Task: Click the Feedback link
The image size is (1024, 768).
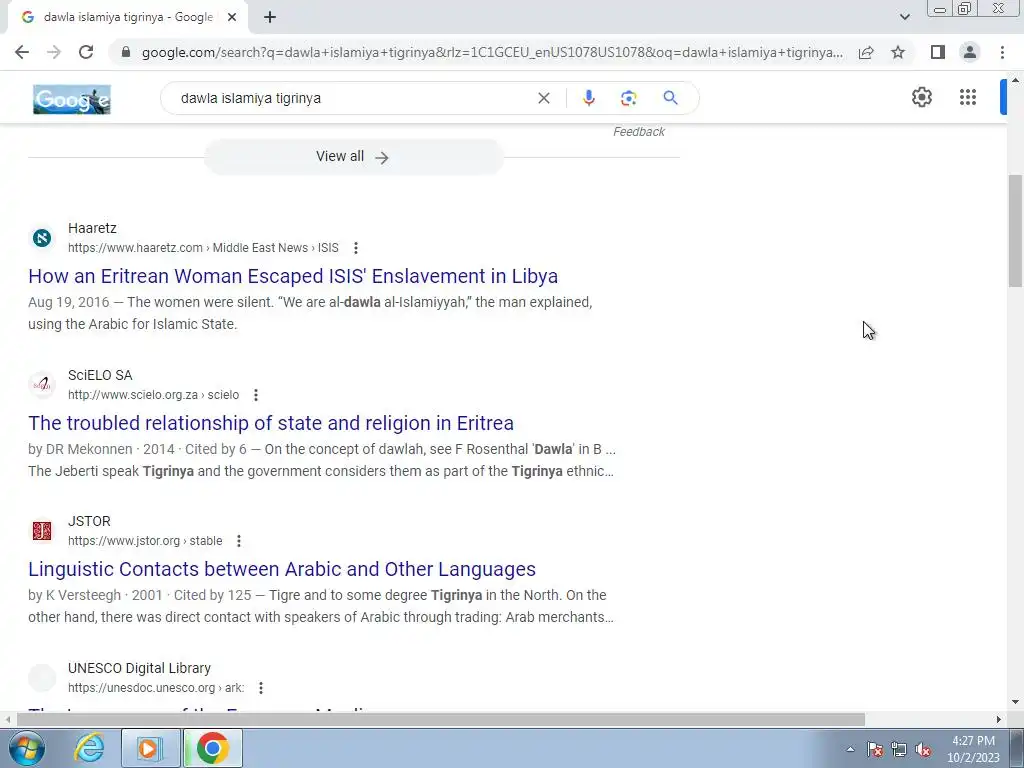Action: point(639,132)
